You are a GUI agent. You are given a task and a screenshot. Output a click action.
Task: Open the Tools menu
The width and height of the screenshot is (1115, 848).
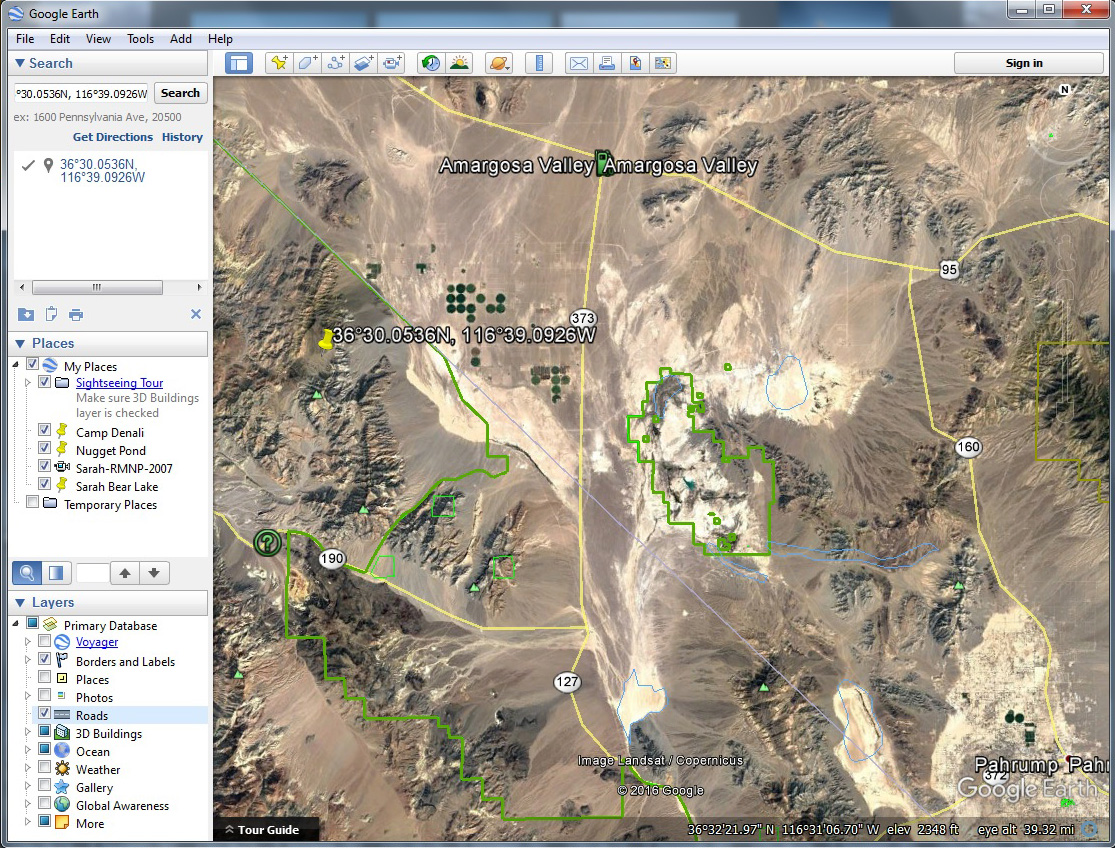coord(140,39)
